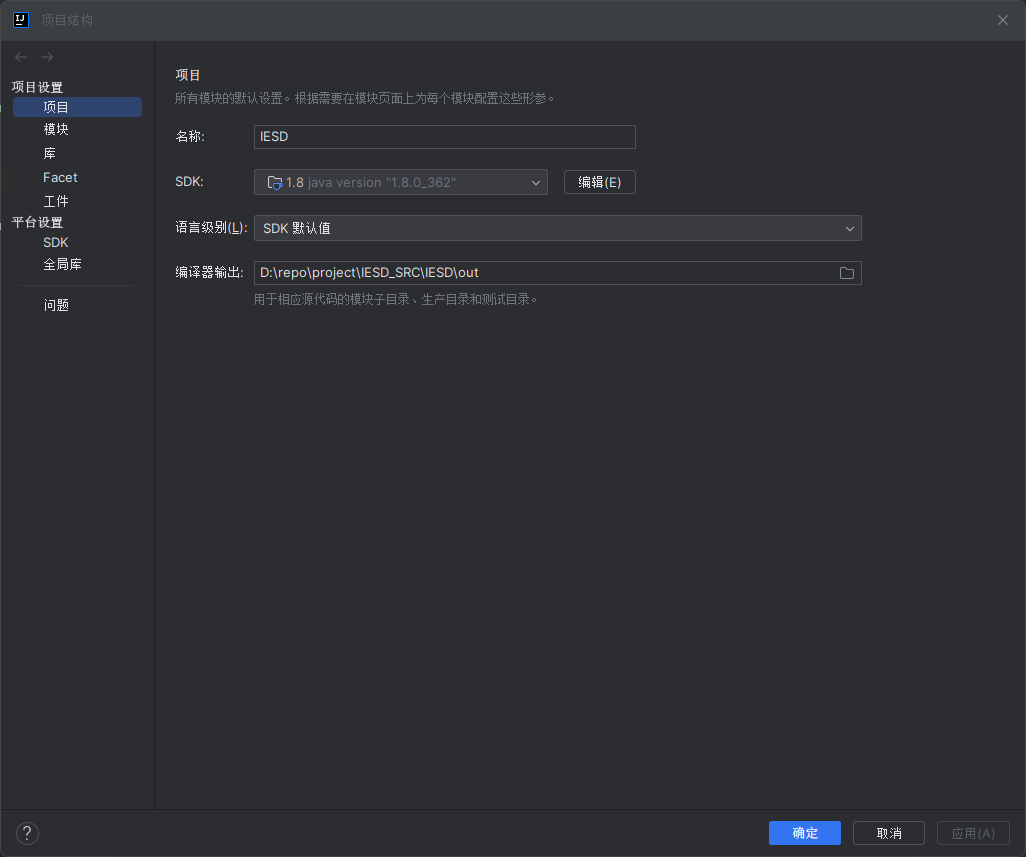Browse for compiler output folder
This screenshot has width=1026, height=857.
click(847, 273)
